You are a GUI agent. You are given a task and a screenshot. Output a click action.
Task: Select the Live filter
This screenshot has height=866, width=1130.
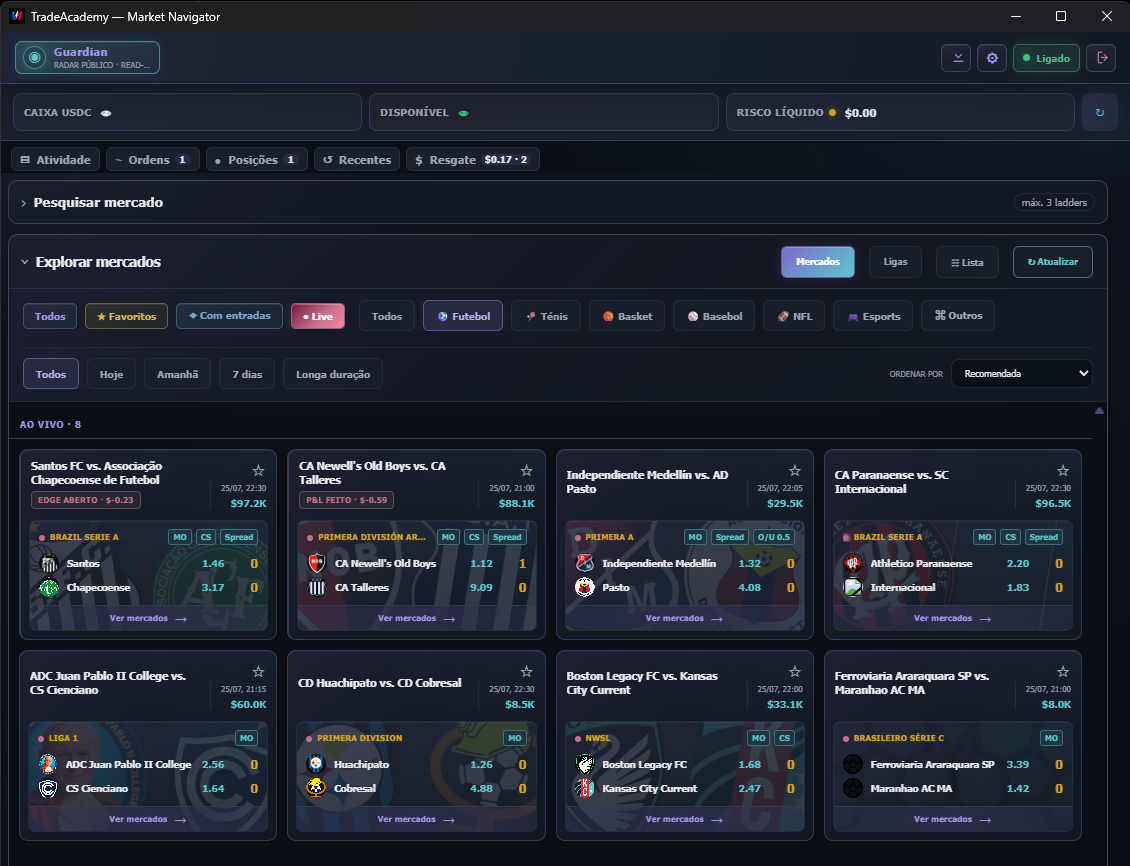[318, 316]
